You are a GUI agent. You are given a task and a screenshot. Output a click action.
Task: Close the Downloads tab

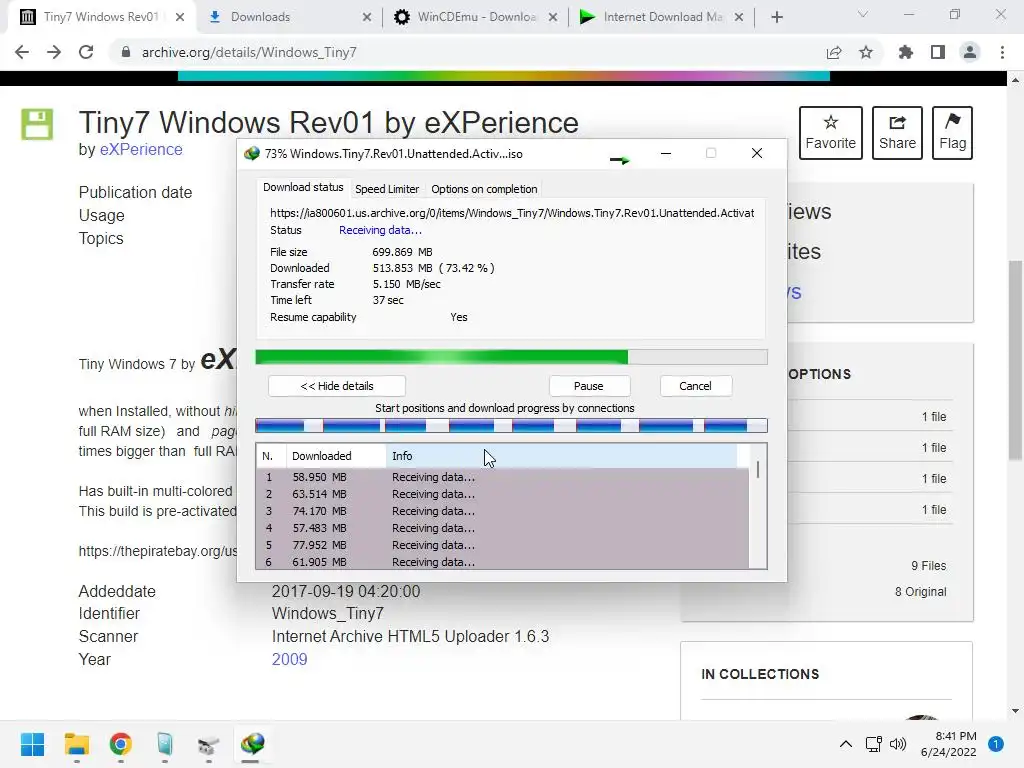click(367, 18)
